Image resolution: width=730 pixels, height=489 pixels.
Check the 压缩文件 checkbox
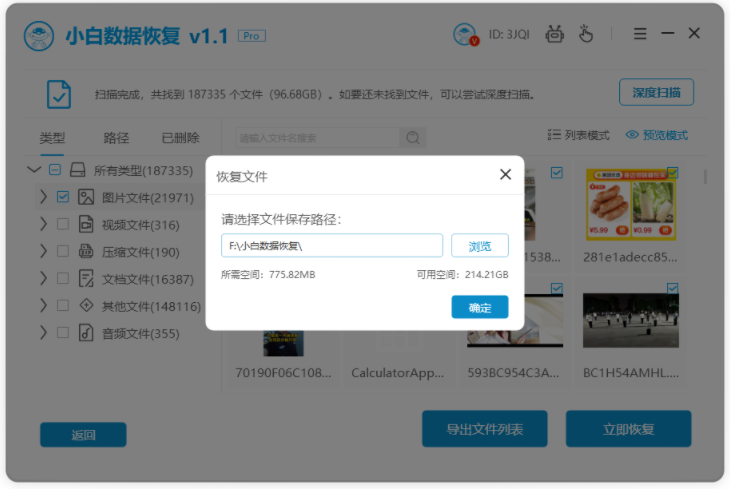pos(63,251)
